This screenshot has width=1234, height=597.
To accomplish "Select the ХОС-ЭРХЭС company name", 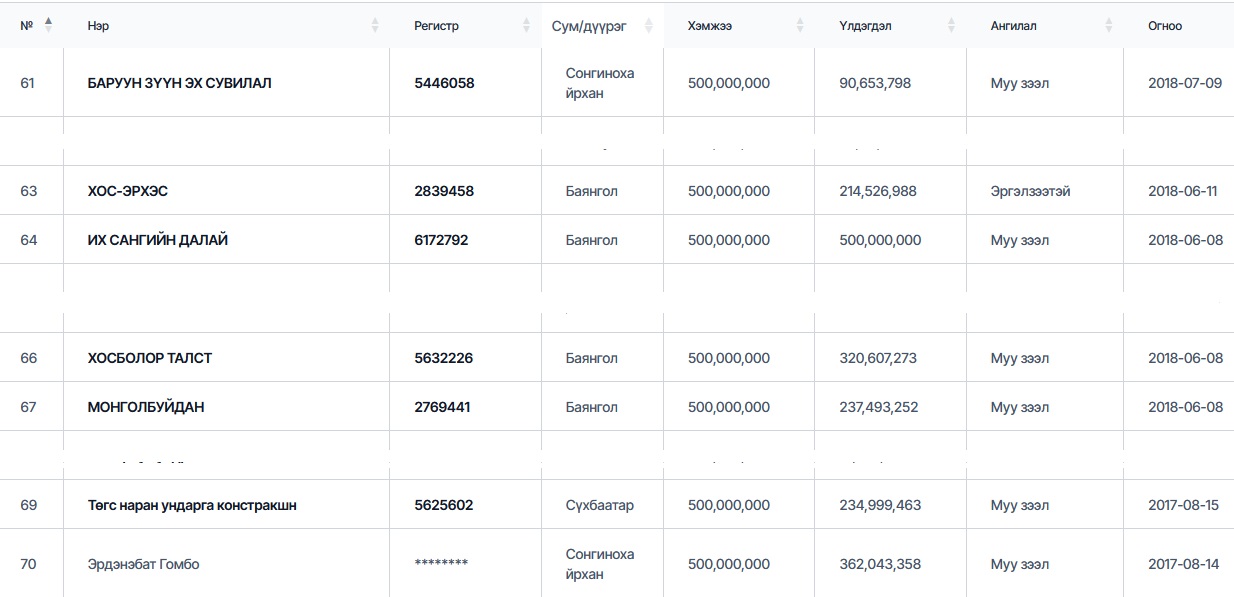I will point(135,191).
